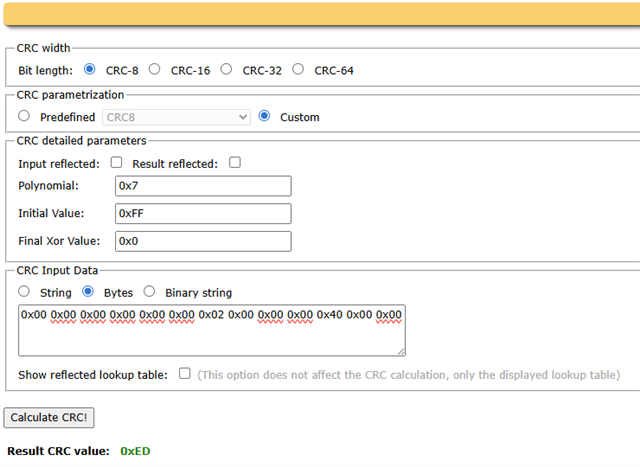Click the CRC-16 label text
Image resolution: width=640 pixels, height=467 pixels.
tap(190, 71)
